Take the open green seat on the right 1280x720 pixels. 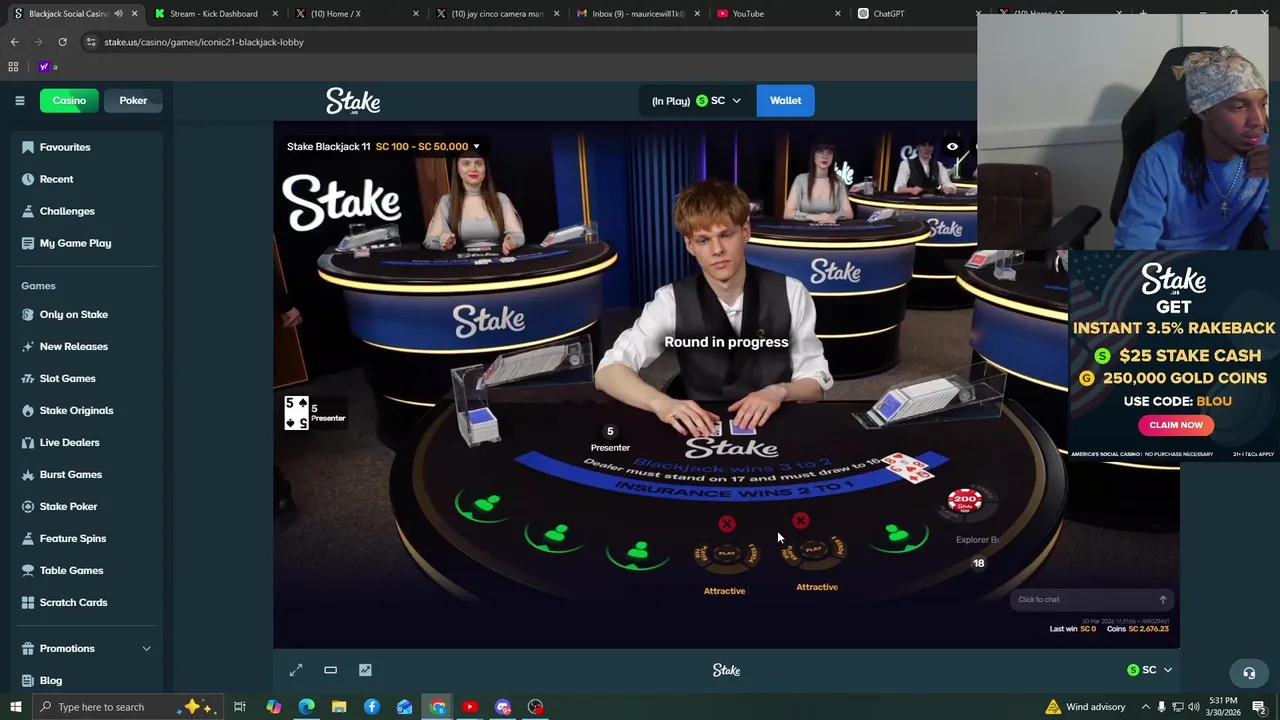(898, 536)
